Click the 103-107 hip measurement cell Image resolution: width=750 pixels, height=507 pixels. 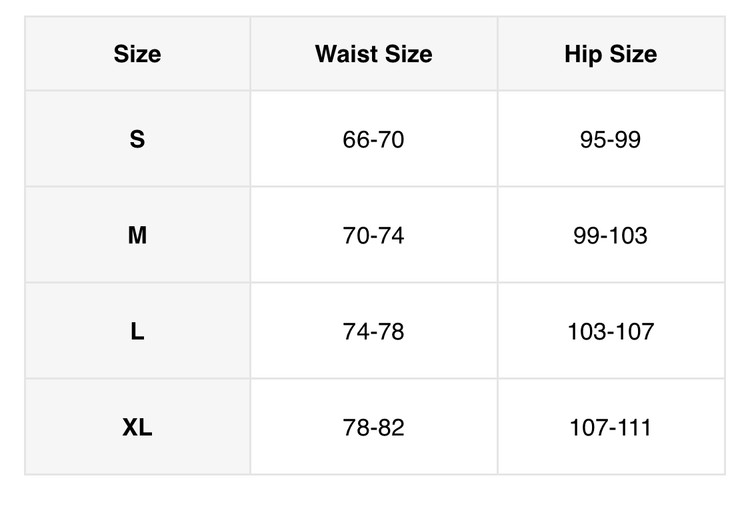pos(610,332)
